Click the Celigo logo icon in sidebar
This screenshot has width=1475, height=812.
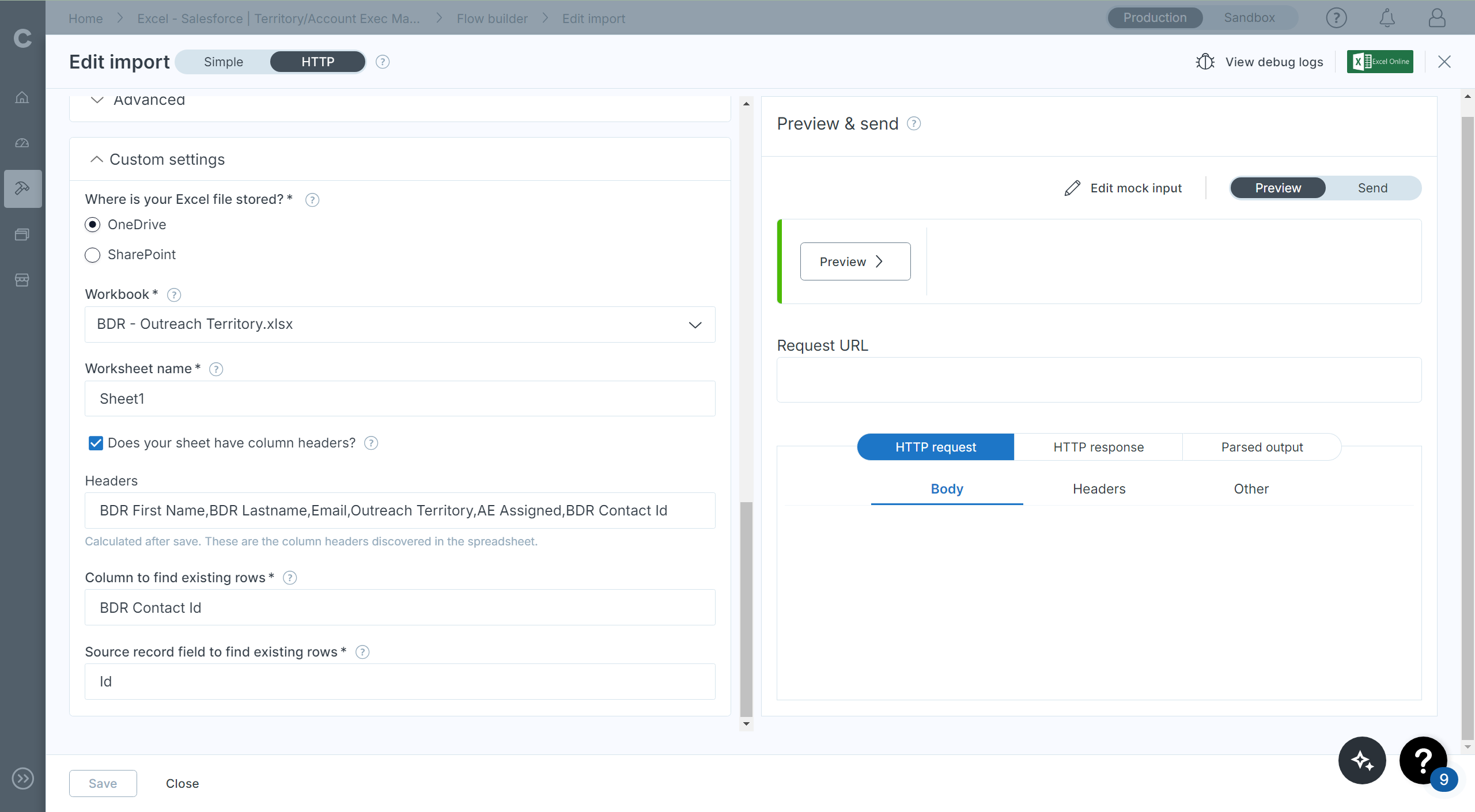[22, 38]
